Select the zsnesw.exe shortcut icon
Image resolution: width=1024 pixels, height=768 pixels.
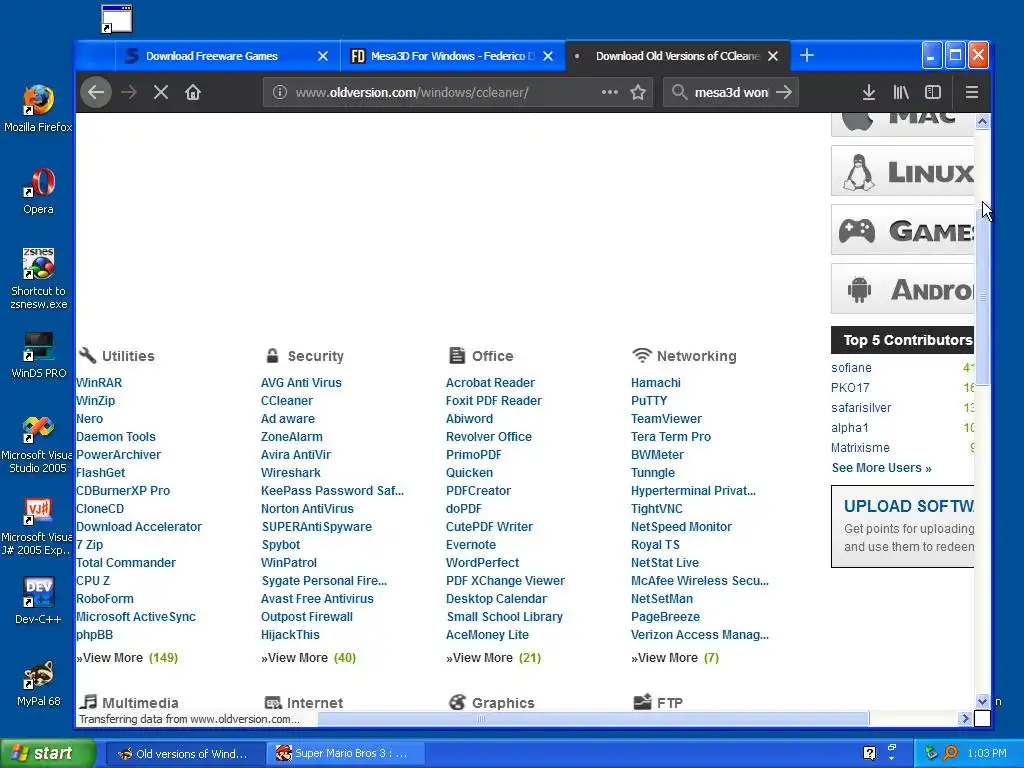(x=39, y=278)
